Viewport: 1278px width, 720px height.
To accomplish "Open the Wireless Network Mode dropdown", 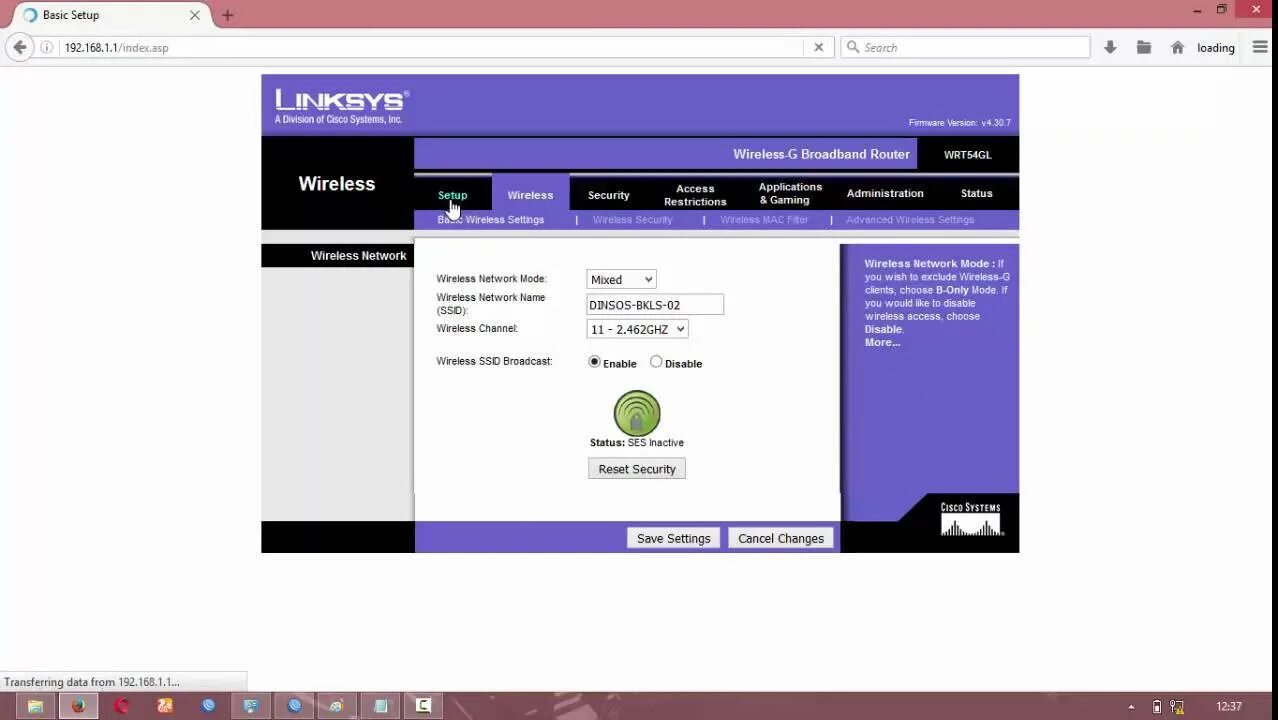I will point(621,280).
